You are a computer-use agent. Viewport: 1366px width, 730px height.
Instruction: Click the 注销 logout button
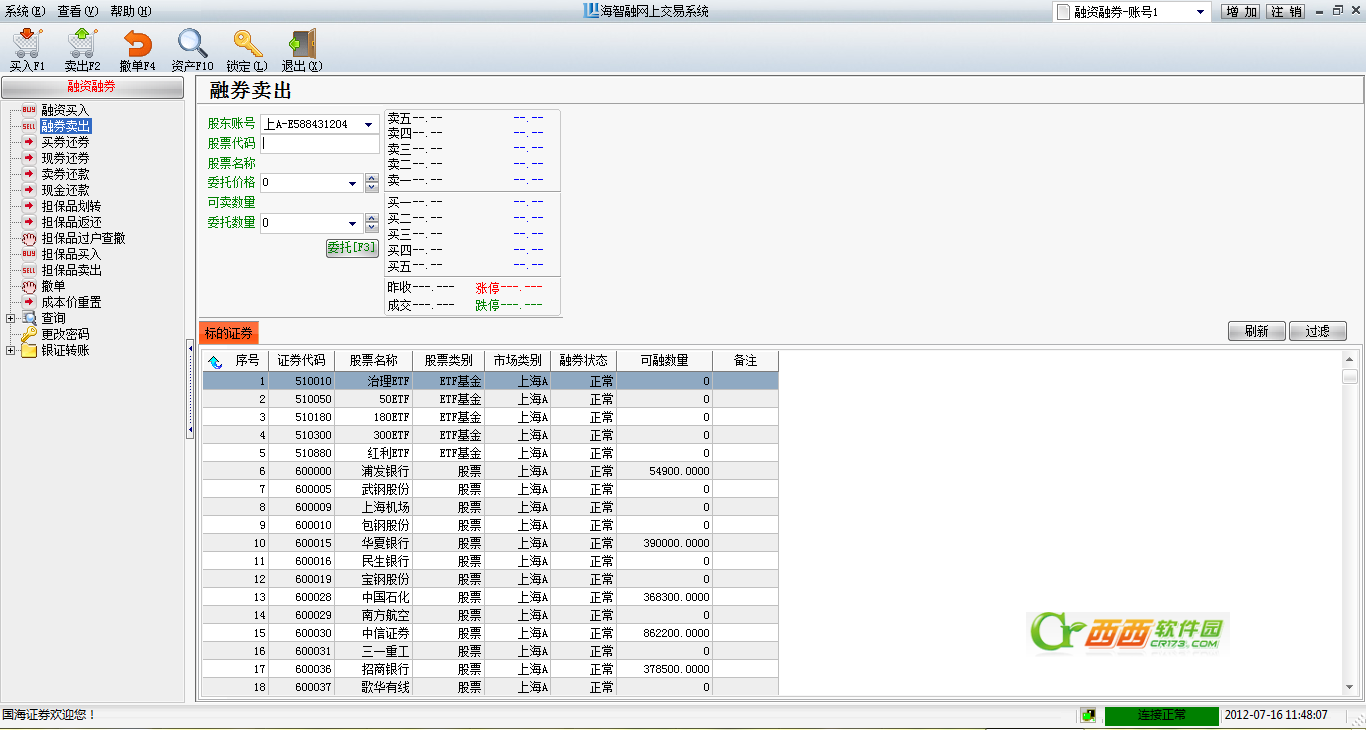[1286, 12]
